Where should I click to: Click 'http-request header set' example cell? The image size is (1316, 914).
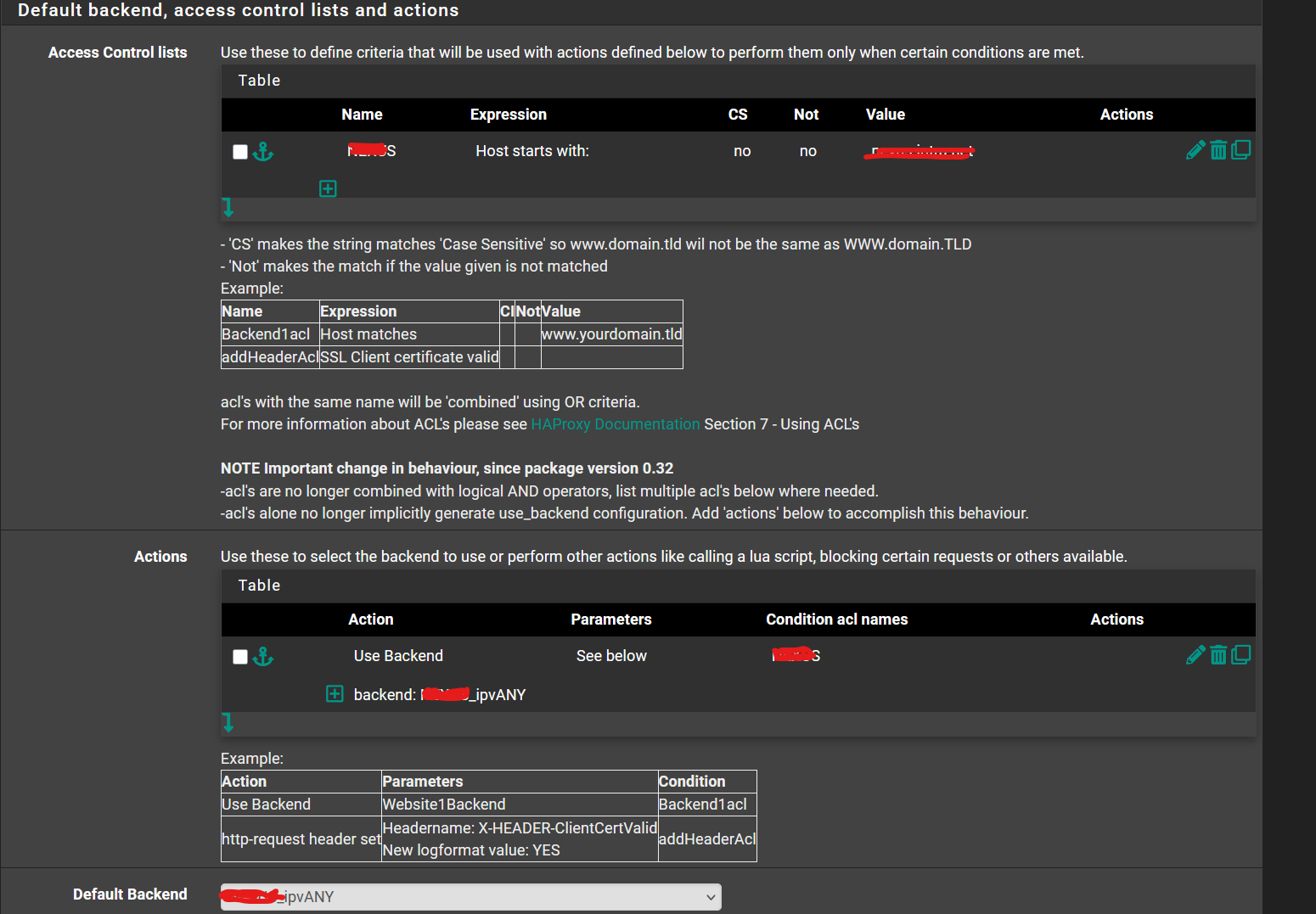(x=301, y=839)
